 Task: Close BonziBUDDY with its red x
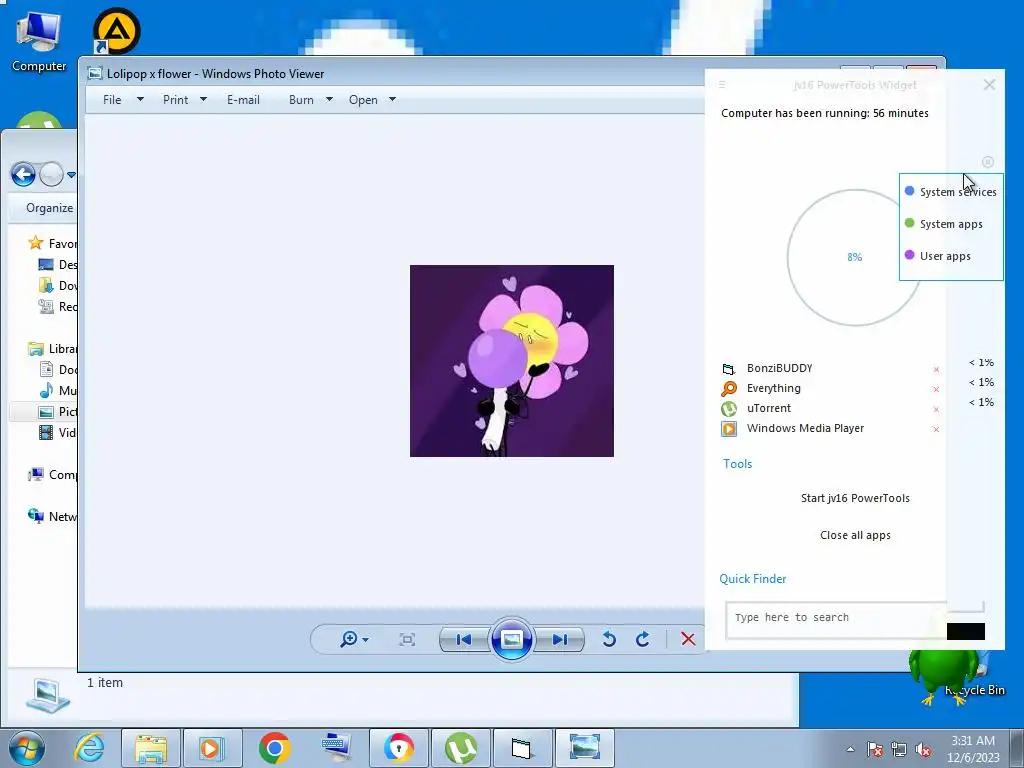click(936, 370)
